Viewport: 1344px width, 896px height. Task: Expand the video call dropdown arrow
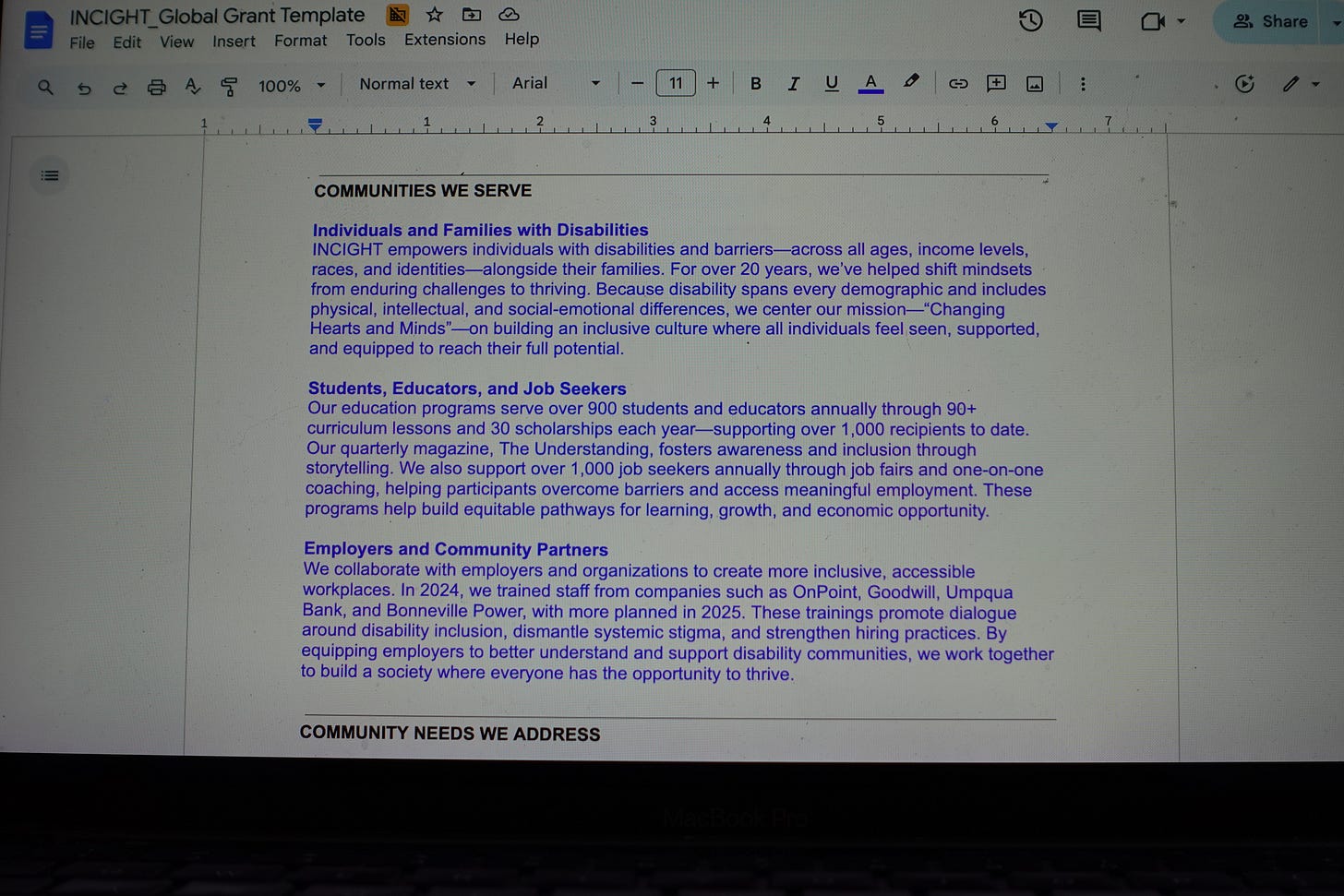pos(1181,21)
